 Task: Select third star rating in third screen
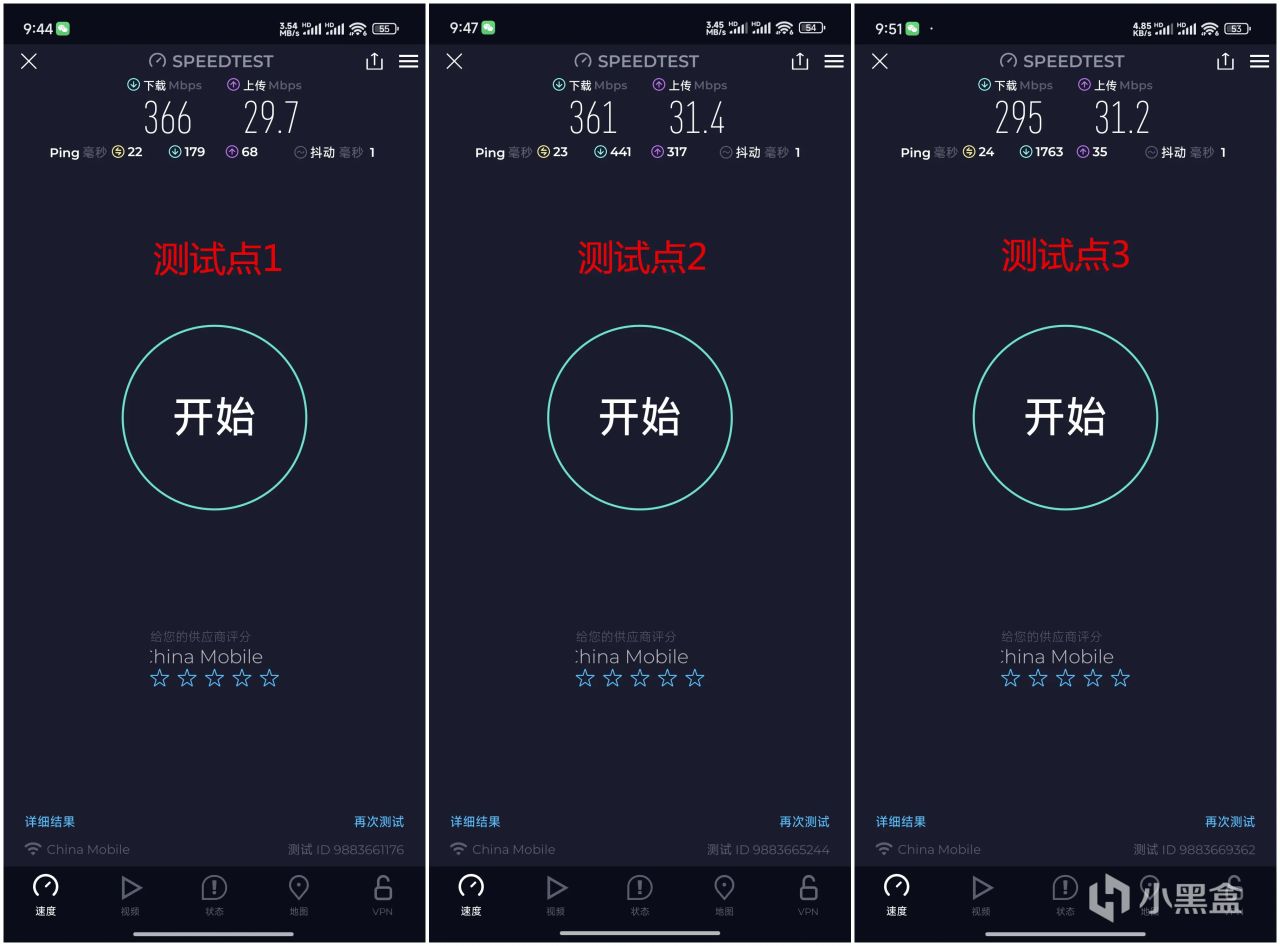1065,678
